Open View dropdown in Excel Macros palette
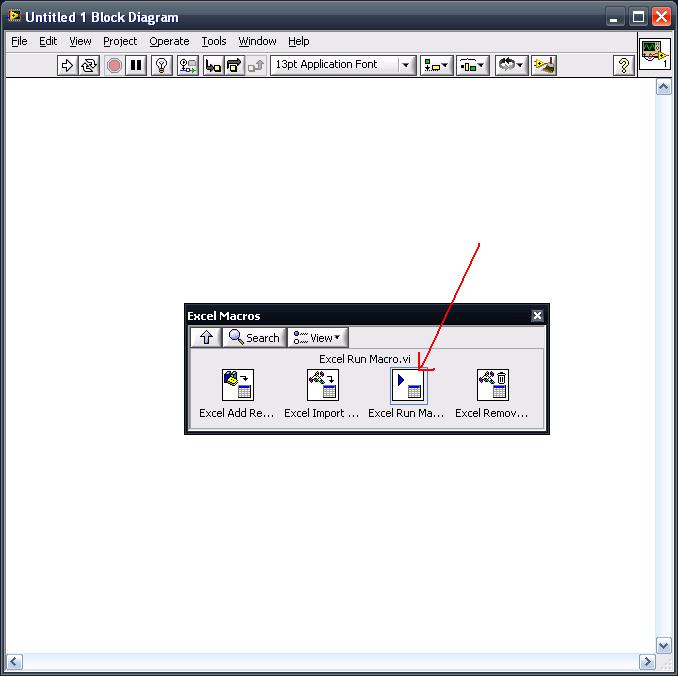 tap(317, 337)
